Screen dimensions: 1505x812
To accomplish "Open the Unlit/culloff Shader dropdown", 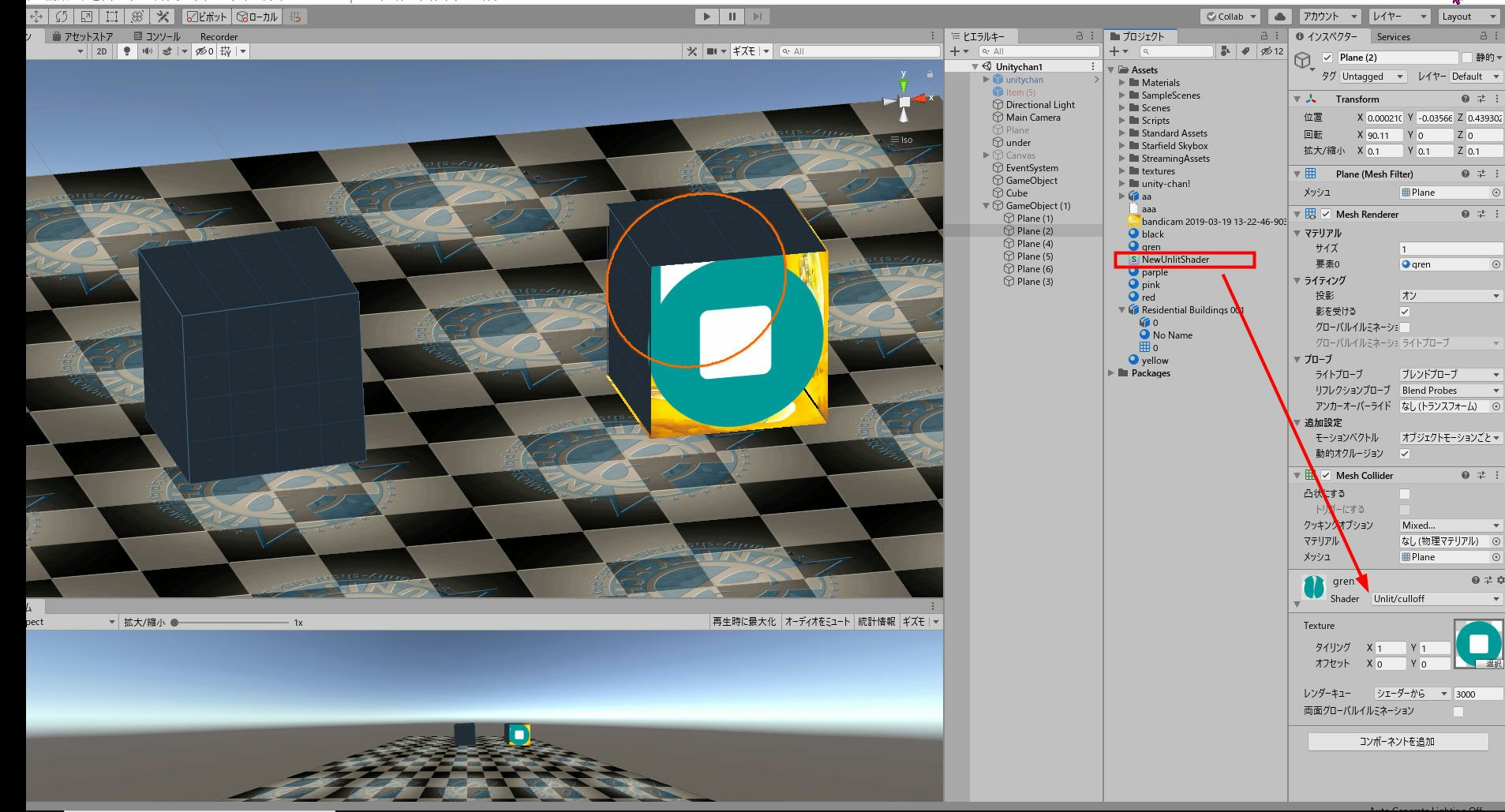I will 1436,599.
